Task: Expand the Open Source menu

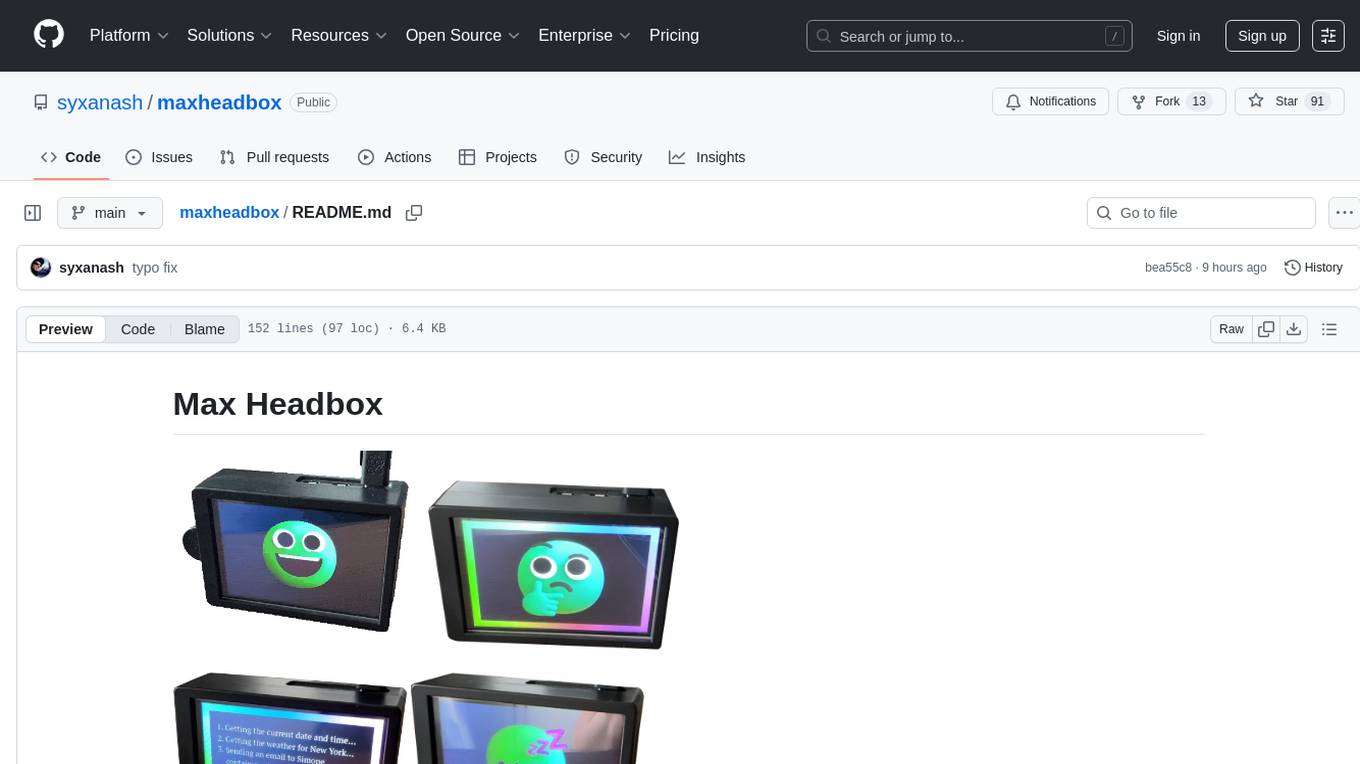Action: coord(462,35)
